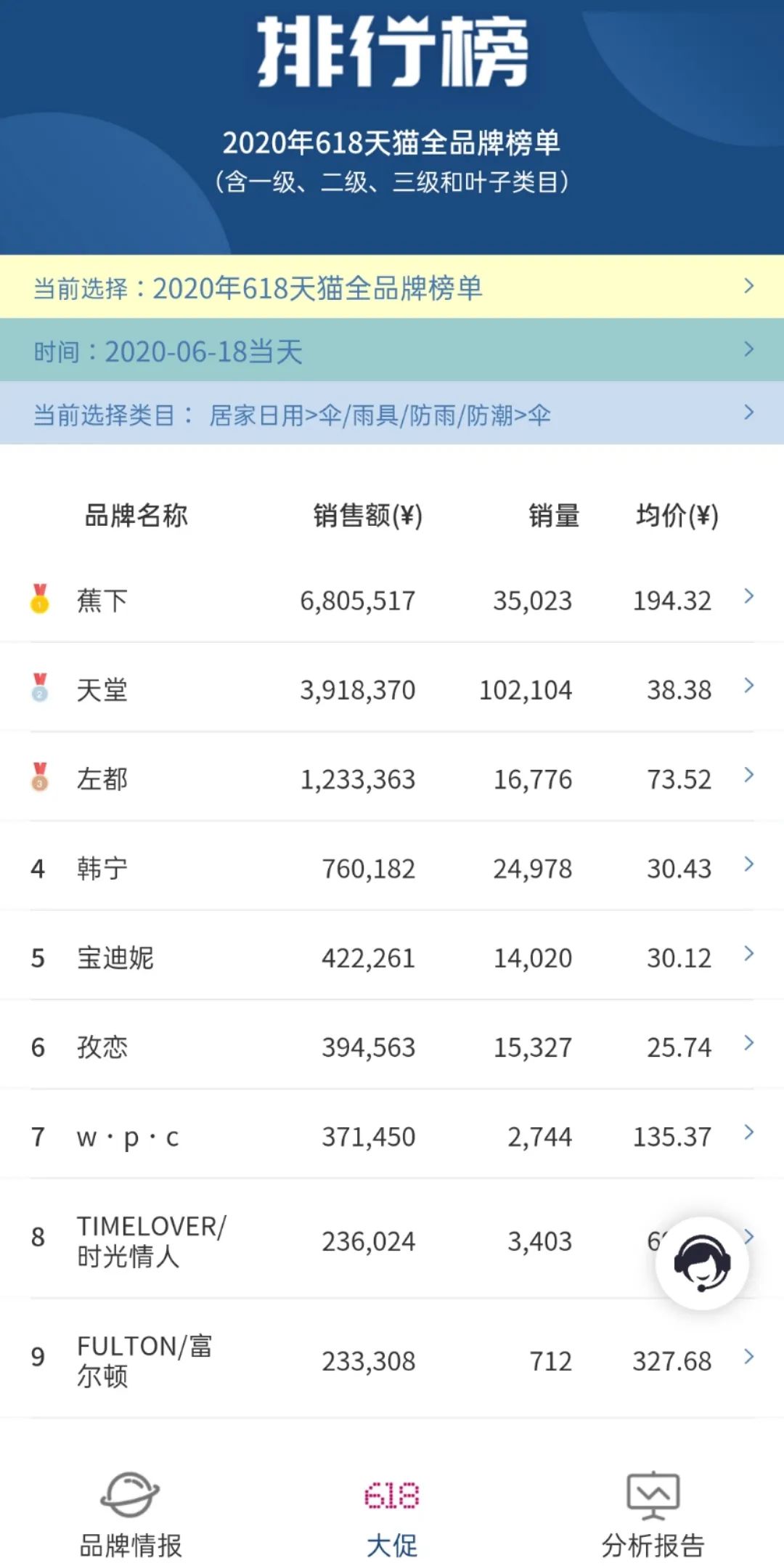Open the 韩宁 brand row

tap(392, 868)
